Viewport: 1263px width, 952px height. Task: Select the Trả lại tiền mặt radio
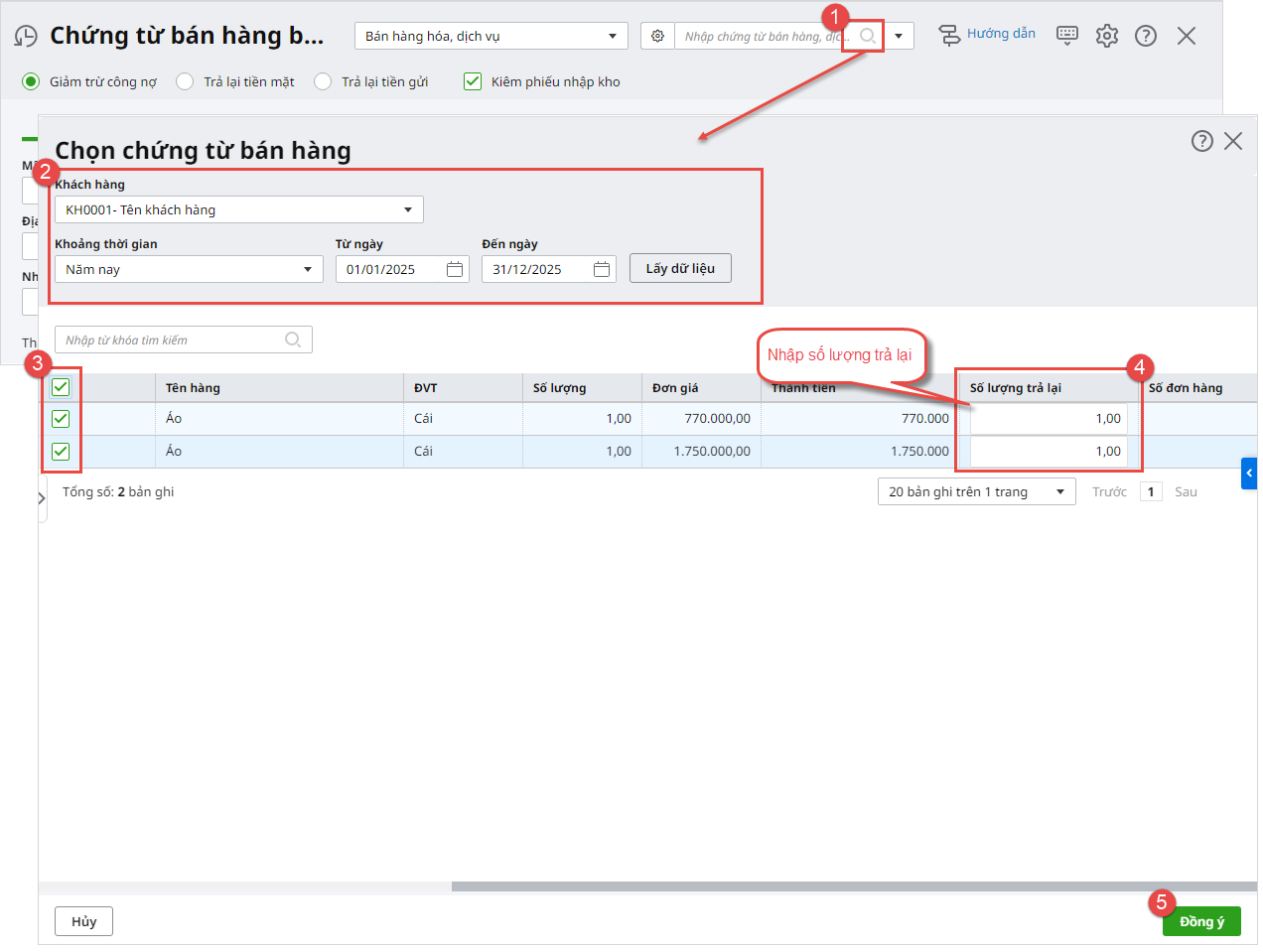(x=185, y=81)
